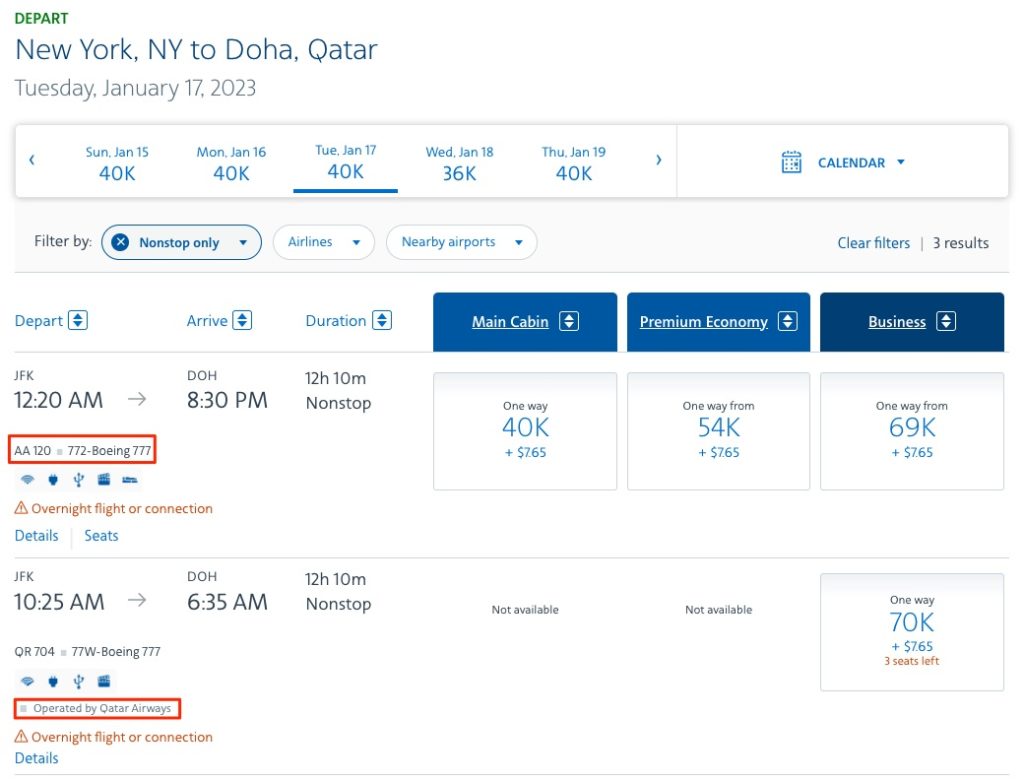Click the lie-flat seat icon on the AA 120 row
The width and height of the screenshot is (1024, 781).
130,479
